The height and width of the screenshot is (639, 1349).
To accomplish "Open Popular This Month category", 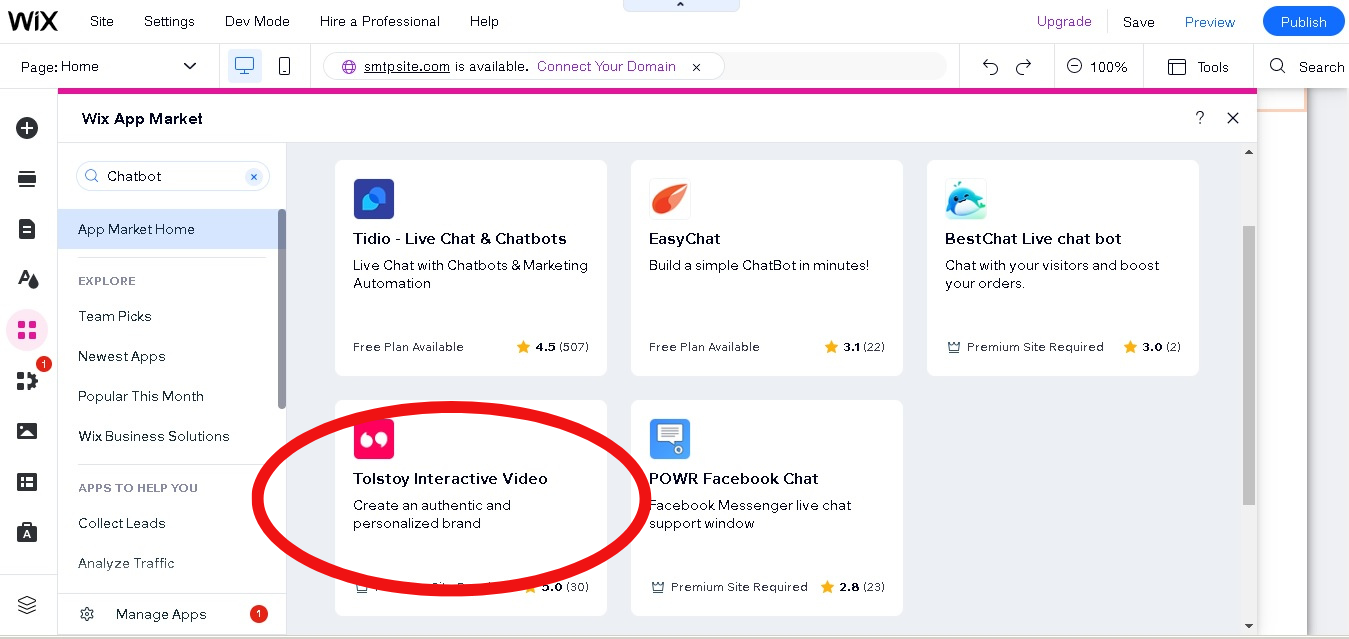I will click(141, 396).
